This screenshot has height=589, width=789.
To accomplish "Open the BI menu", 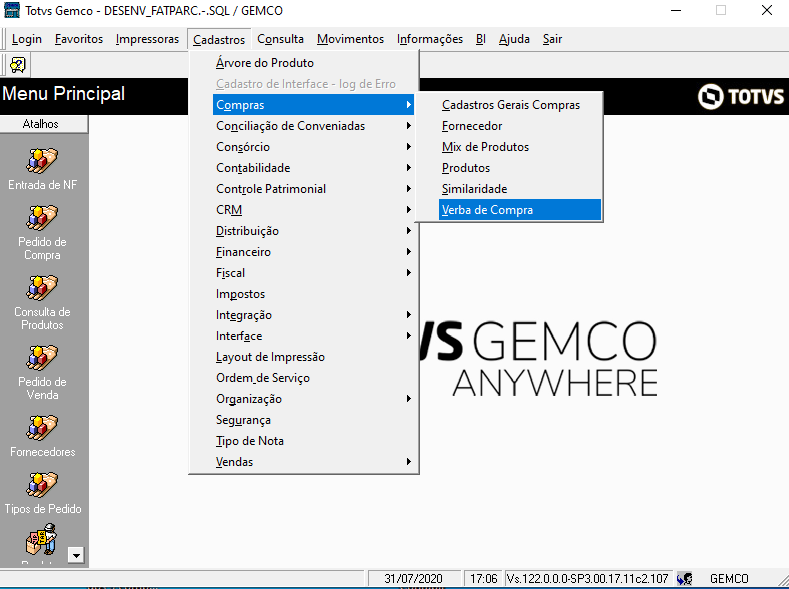I will click(x=481, y=39).
